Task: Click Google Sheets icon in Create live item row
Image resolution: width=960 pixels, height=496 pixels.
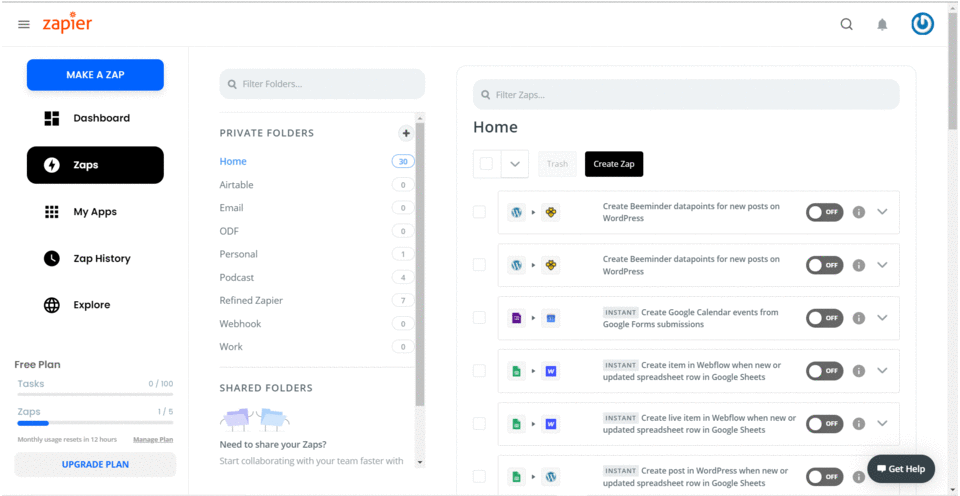Action: pyautogui.click(x=516, y=424)
